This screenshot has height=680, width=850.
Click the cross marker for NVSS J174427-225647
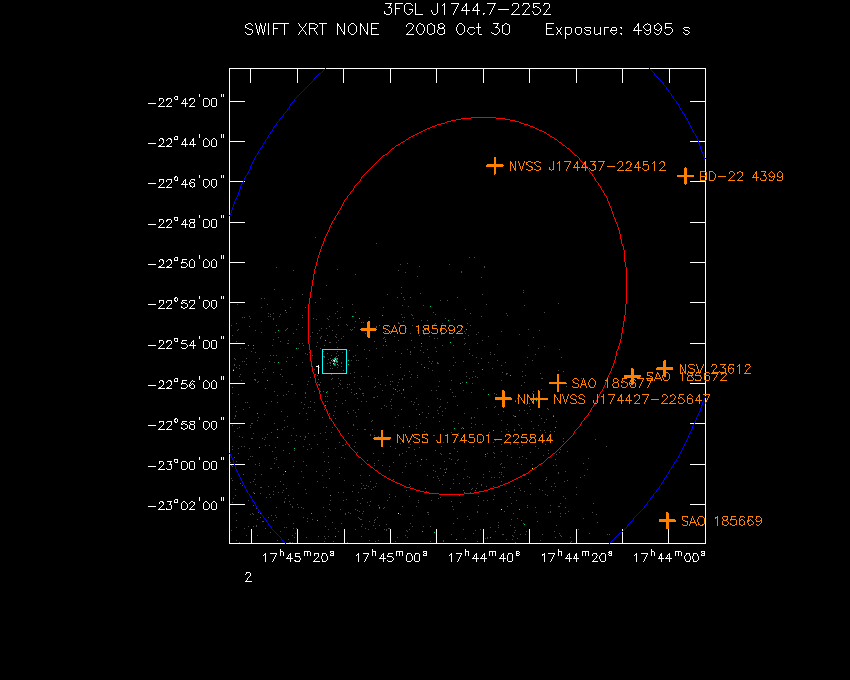pos(539,399)
